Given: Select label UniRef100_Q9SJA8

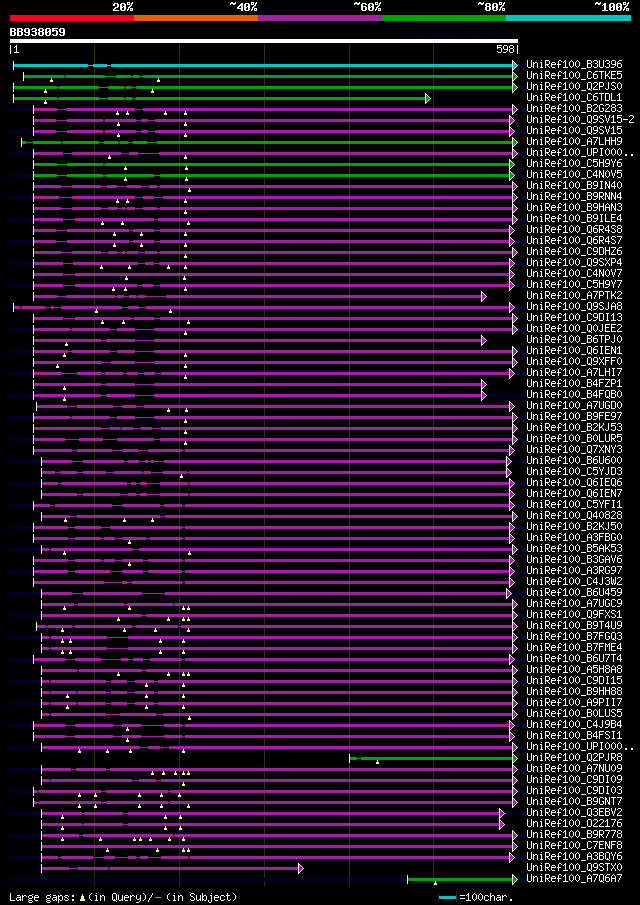Looking at the screenshot, I should tap(572, 306).
